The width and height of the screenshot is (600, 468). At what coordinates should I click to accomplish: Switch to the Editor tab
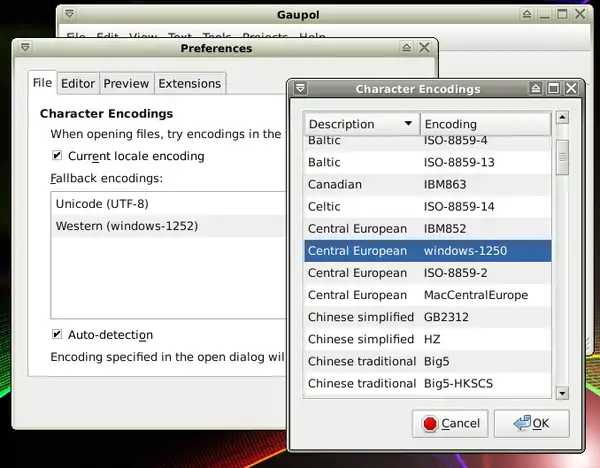[x=78, y=84]
